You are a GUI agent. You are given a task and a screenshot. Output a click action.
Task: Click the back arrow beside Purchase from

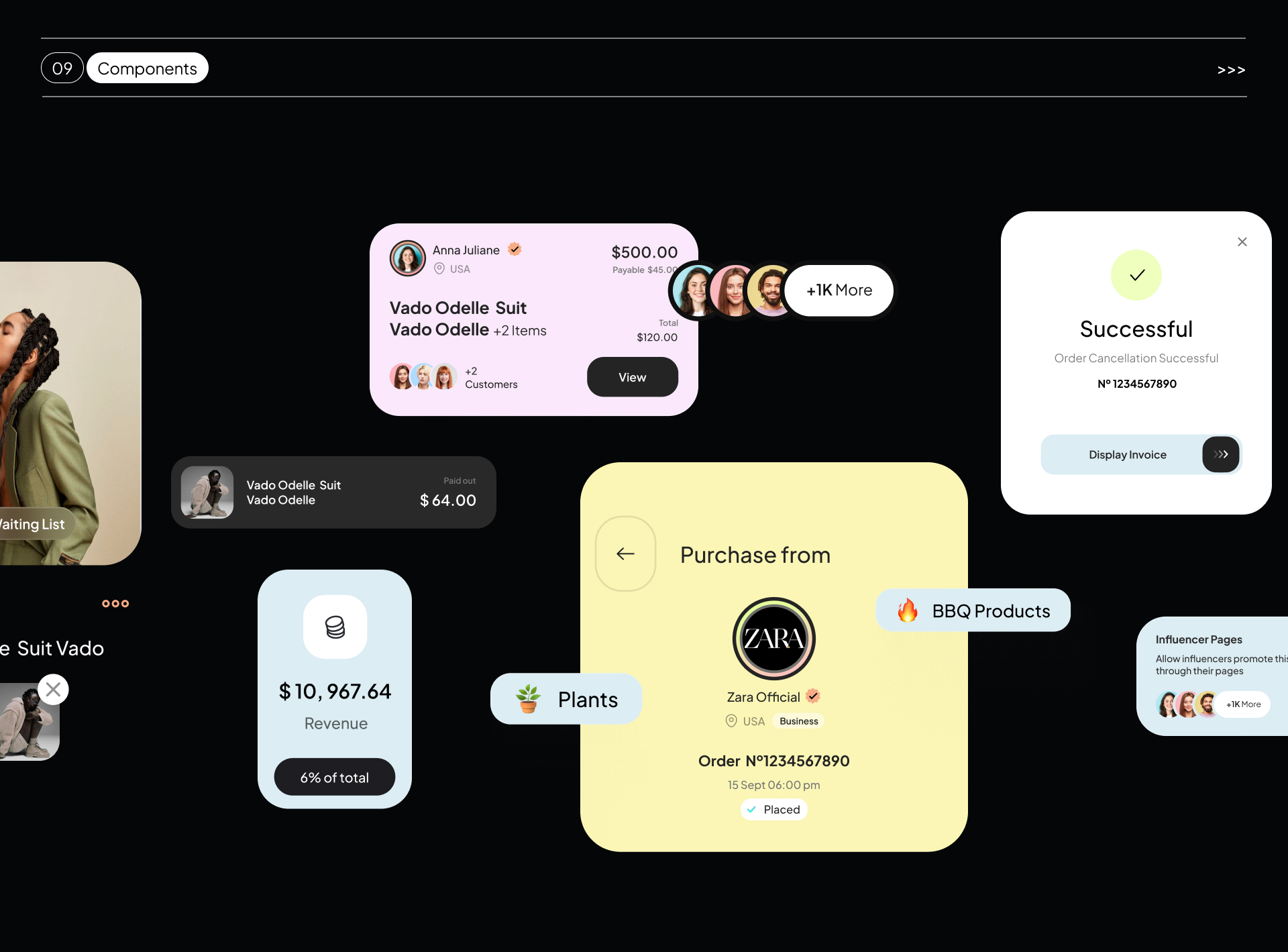(x=625, y=553)
